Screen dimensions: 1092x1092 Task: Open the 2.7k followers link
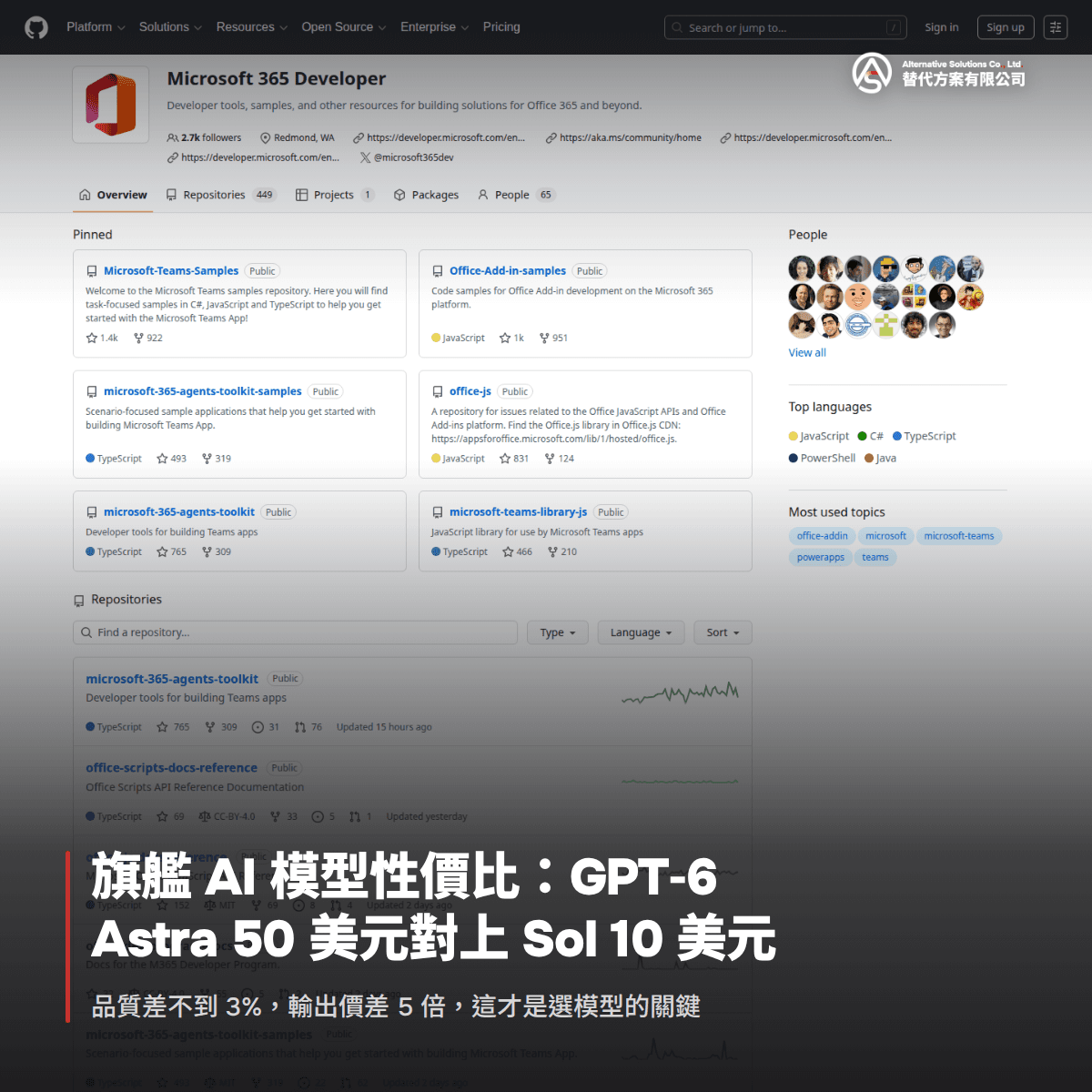coord(205,137)
